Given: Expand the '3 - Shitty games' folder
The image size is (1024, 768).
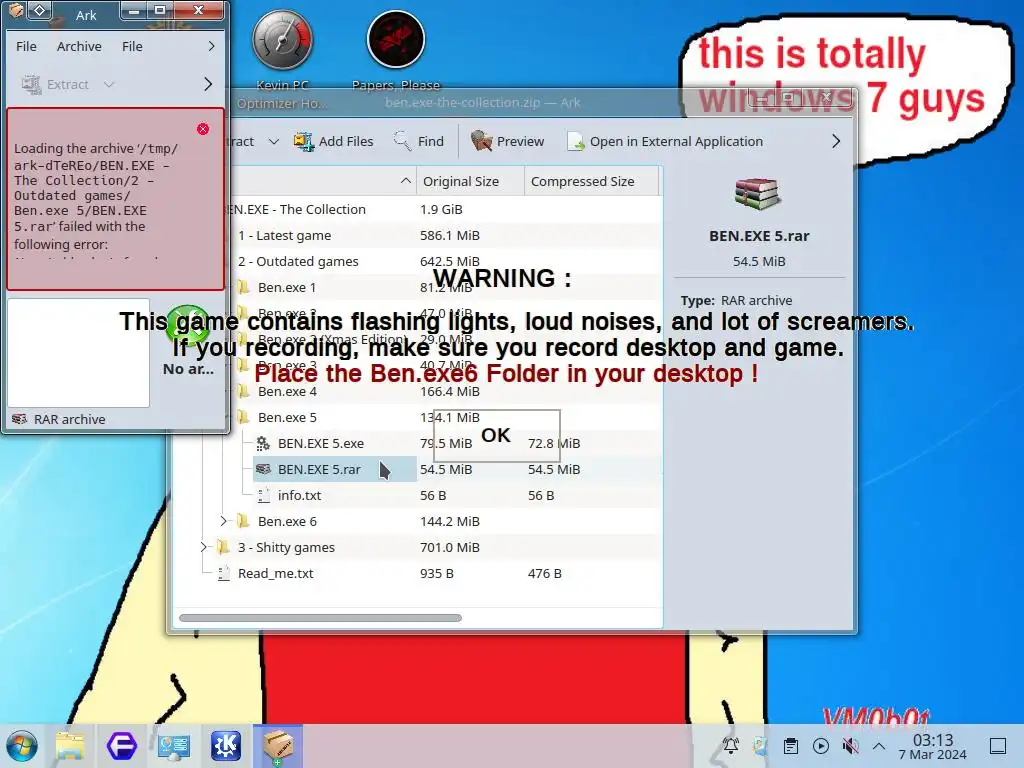Looking at the screenshot, I should (x=203, y=547).
